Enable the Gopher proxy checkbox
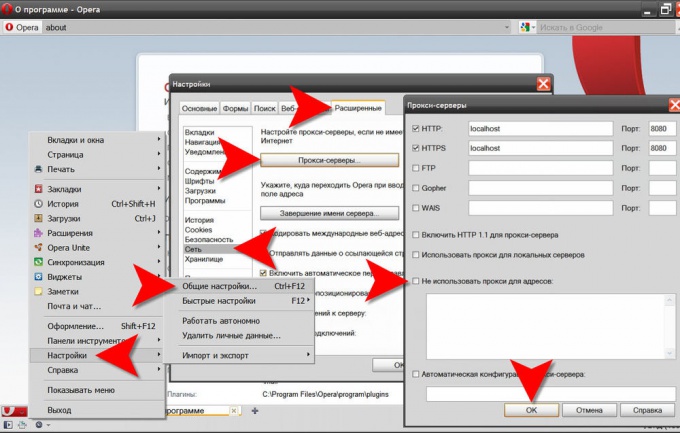This screenshot has width=680, height=433. [x=415, y=188]
